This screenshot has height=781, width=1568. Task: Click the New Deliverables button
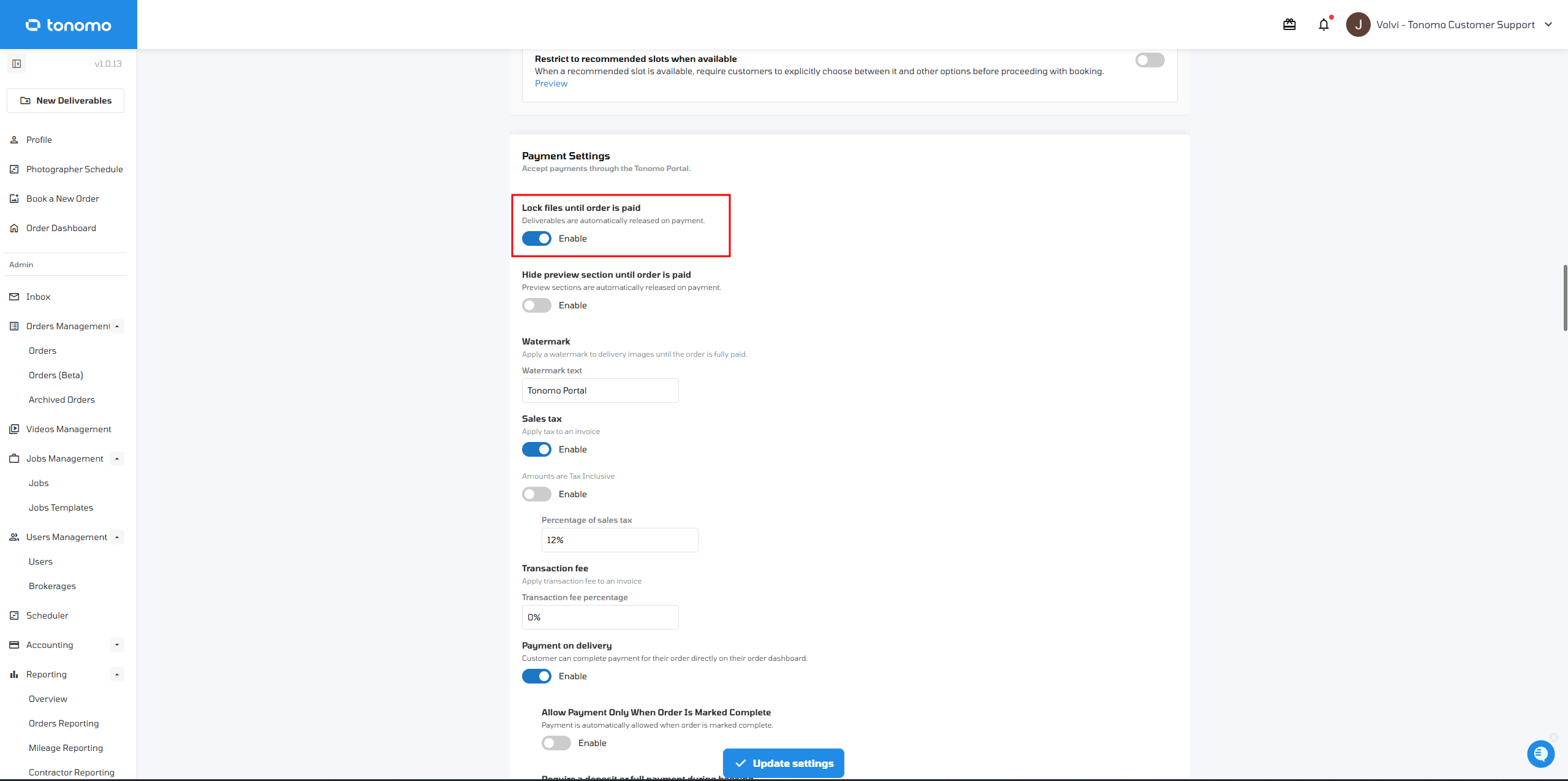point(66,101)
